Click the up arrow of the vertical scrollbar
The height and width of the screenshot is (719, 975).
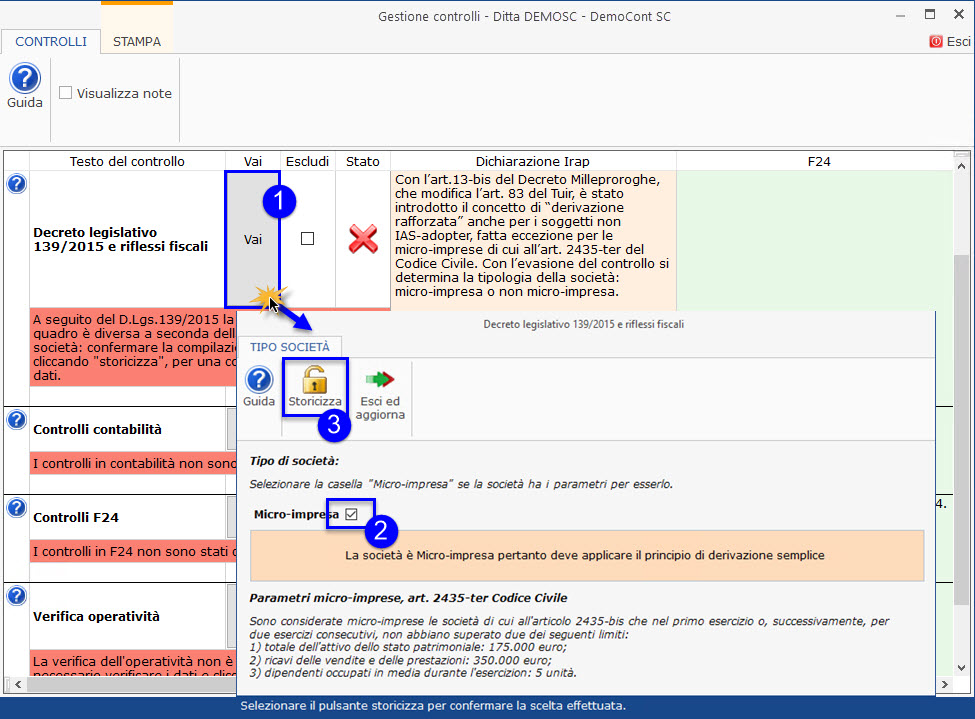961,166
